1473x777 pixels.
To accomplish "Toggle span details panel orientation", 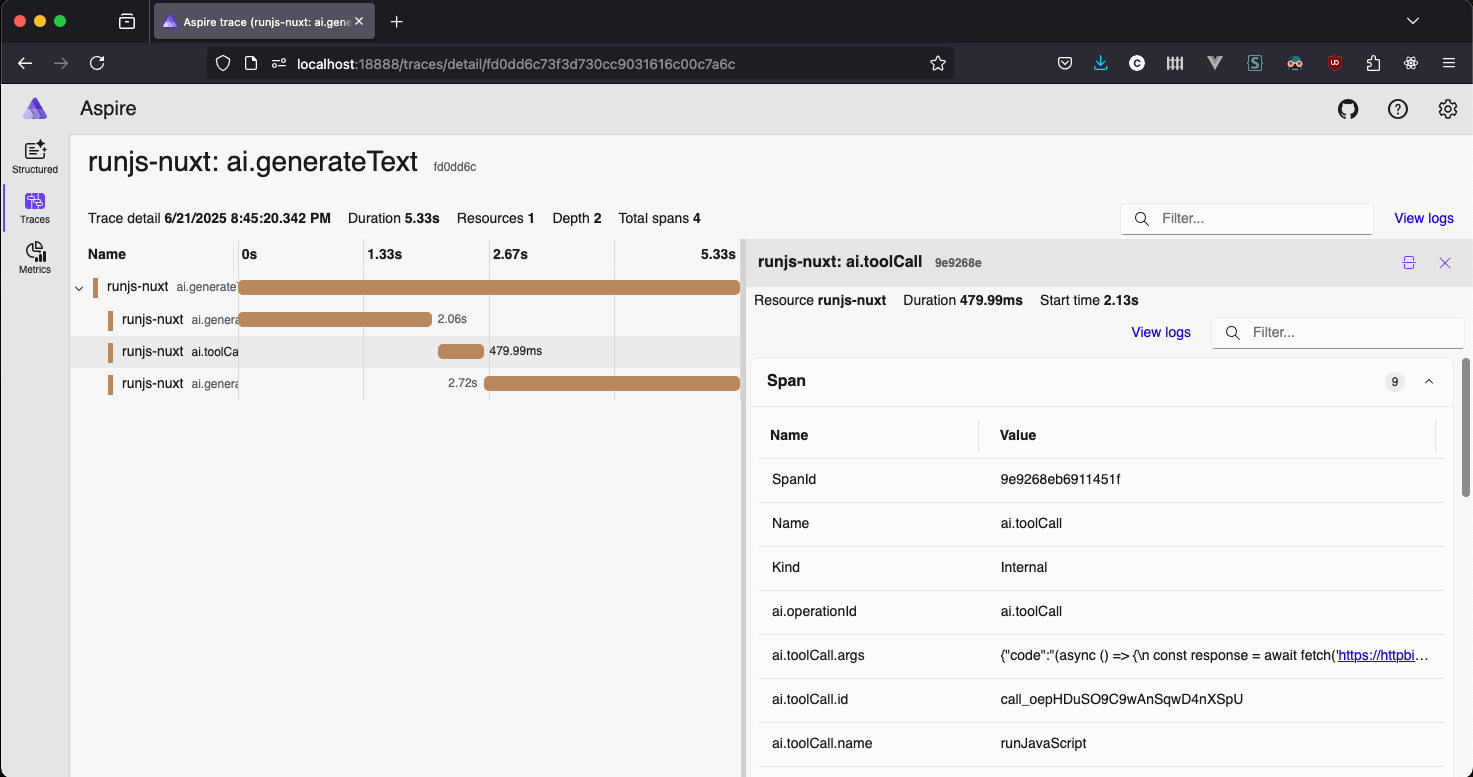I will (1408, 263).
